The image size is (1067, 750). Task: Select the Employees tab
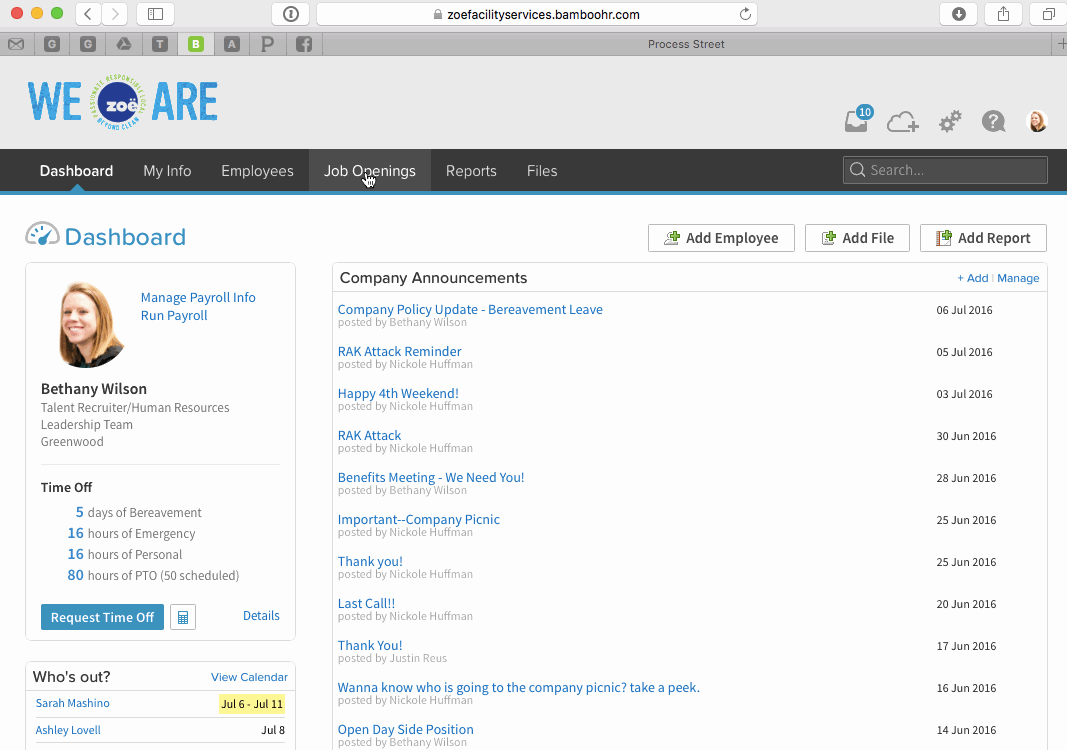click(257, 171)
